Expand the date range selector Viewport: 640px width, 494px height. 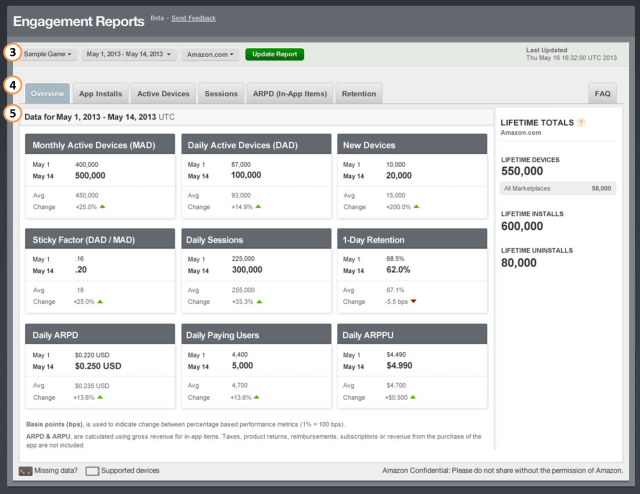click(x=131, y=54)
